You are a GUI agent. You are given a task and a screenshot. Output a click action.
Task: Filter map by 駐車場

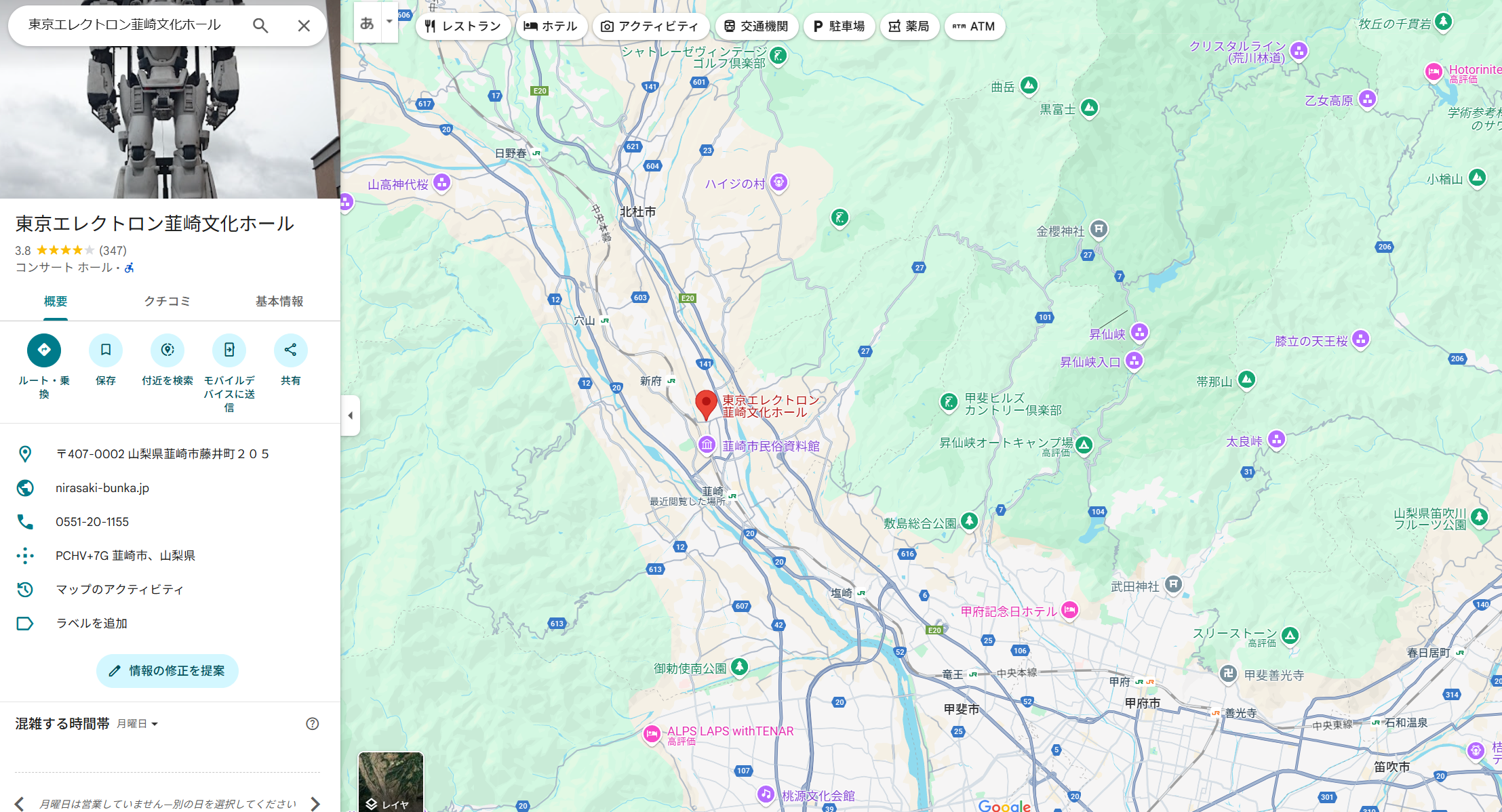[x=839, y=26]
